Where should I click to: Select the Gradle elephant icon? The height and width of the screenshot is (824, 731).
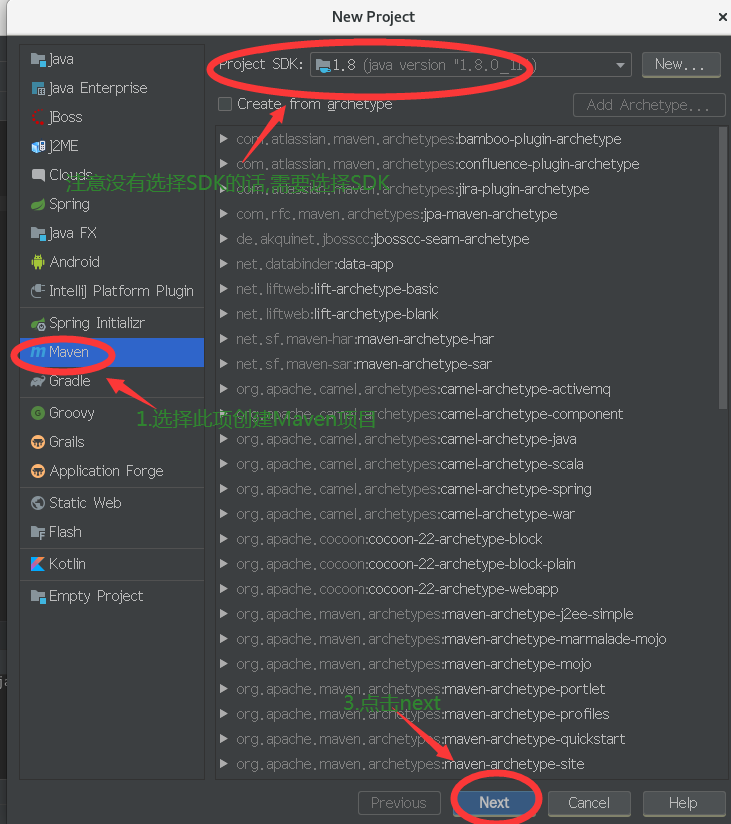coord(38,381)
